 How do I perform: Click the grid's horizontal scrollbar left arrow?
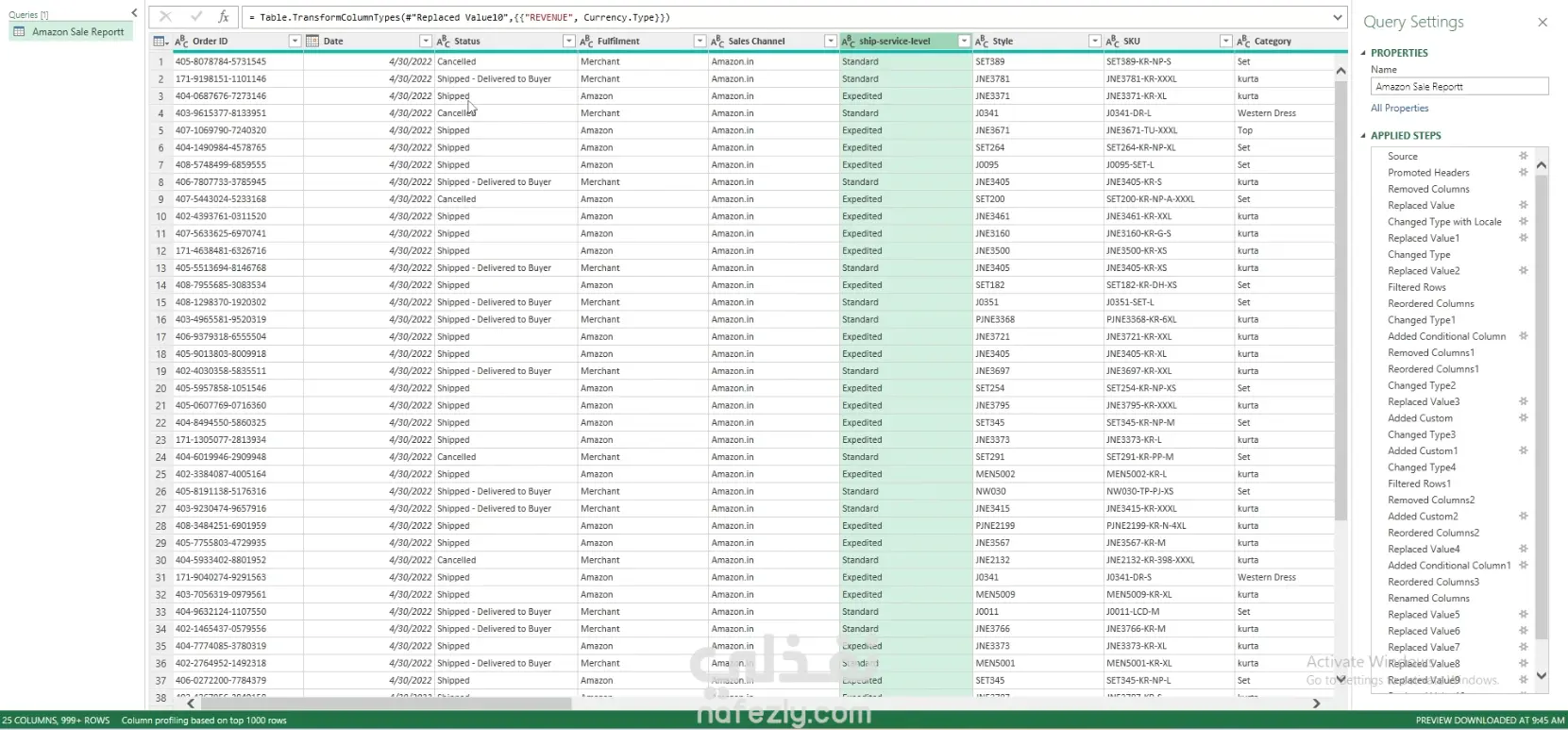[191, 704]
